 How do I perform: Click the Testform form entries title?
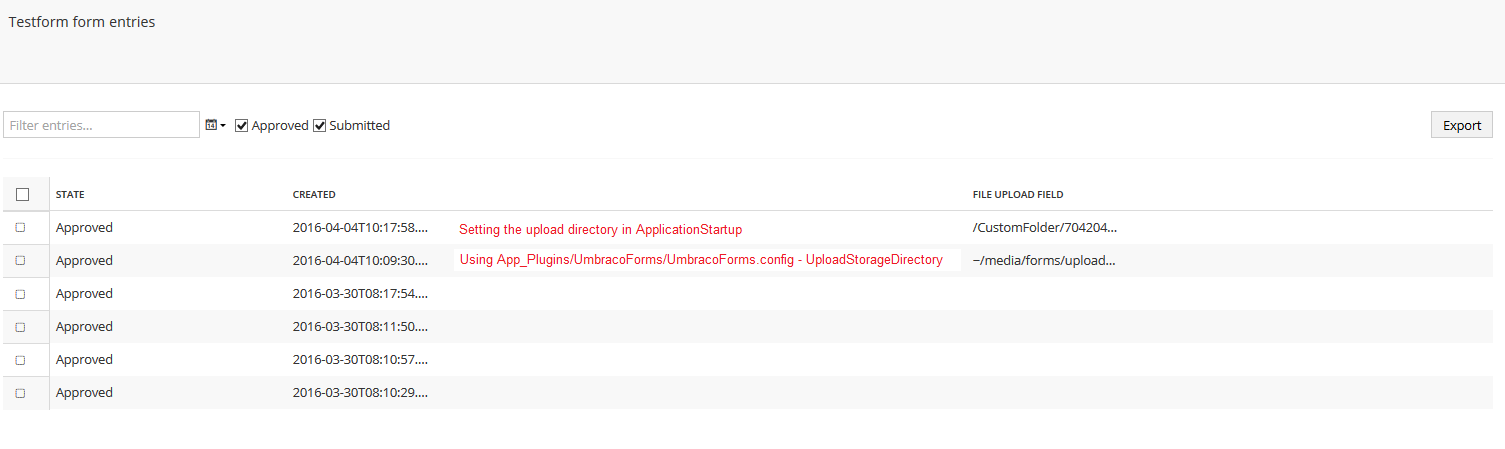(x=82, y=21)
